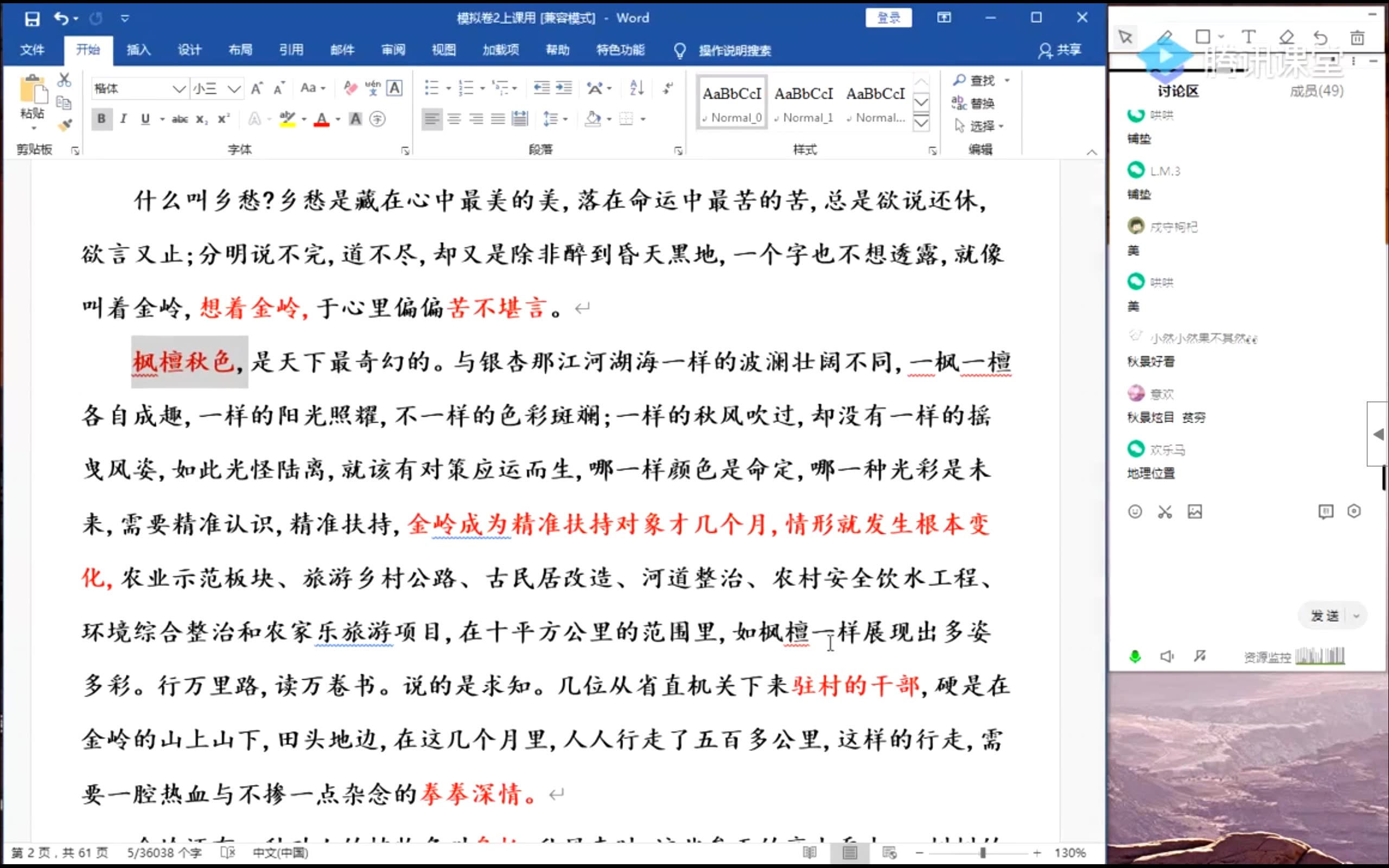Increase the paragraph indent
The height and width of the screenshot is (868, 1389).
(564, 88)
